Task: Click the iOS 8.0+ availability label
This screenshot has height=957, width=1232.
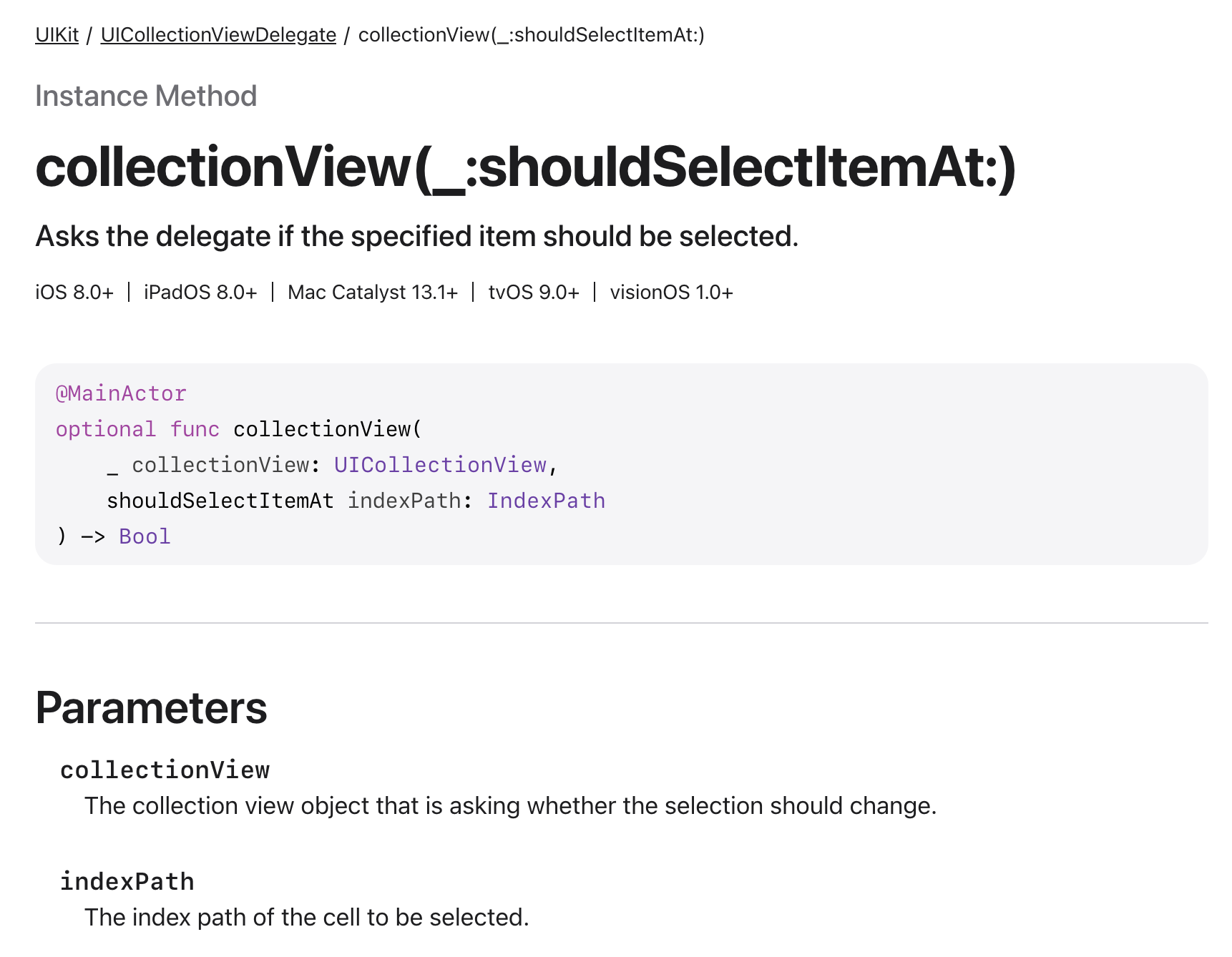Action: 74,293
